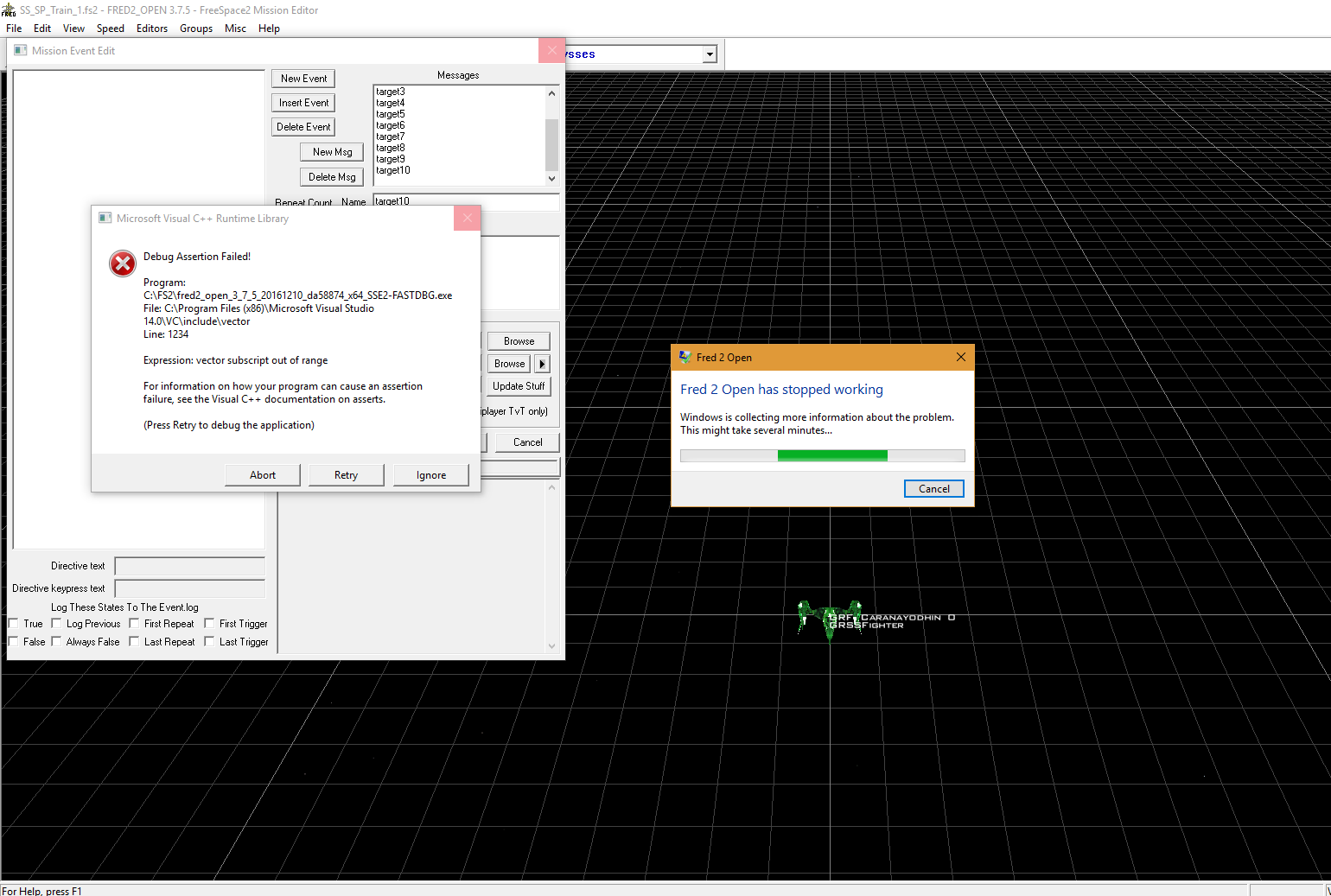This screenshot has width=1331, height=896.
Task: Click the Fred 2 Open crash dialog icon
Action: (x=685, y=357)
